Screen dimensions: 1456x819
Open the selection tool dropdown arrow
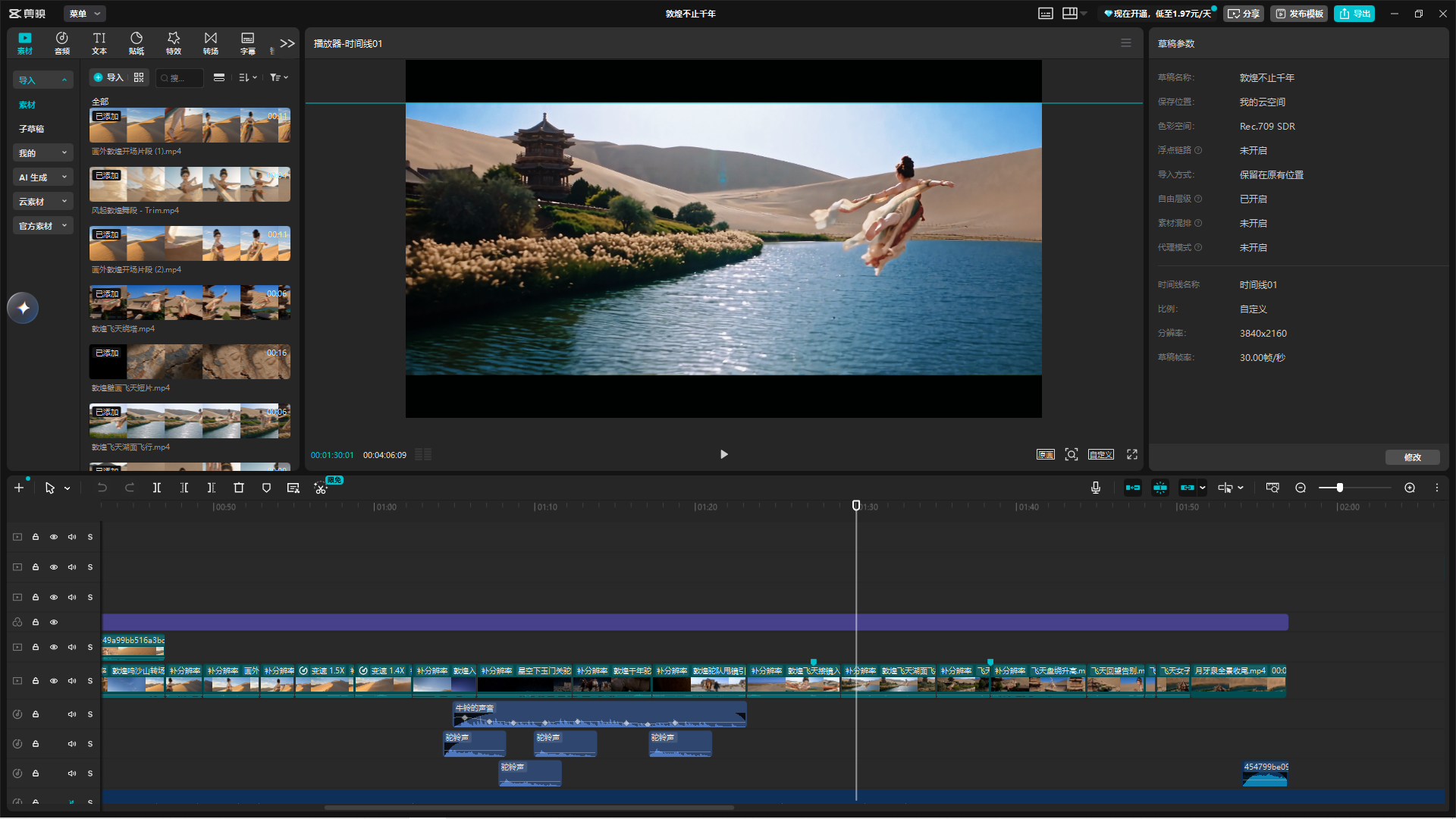(67, 488)
